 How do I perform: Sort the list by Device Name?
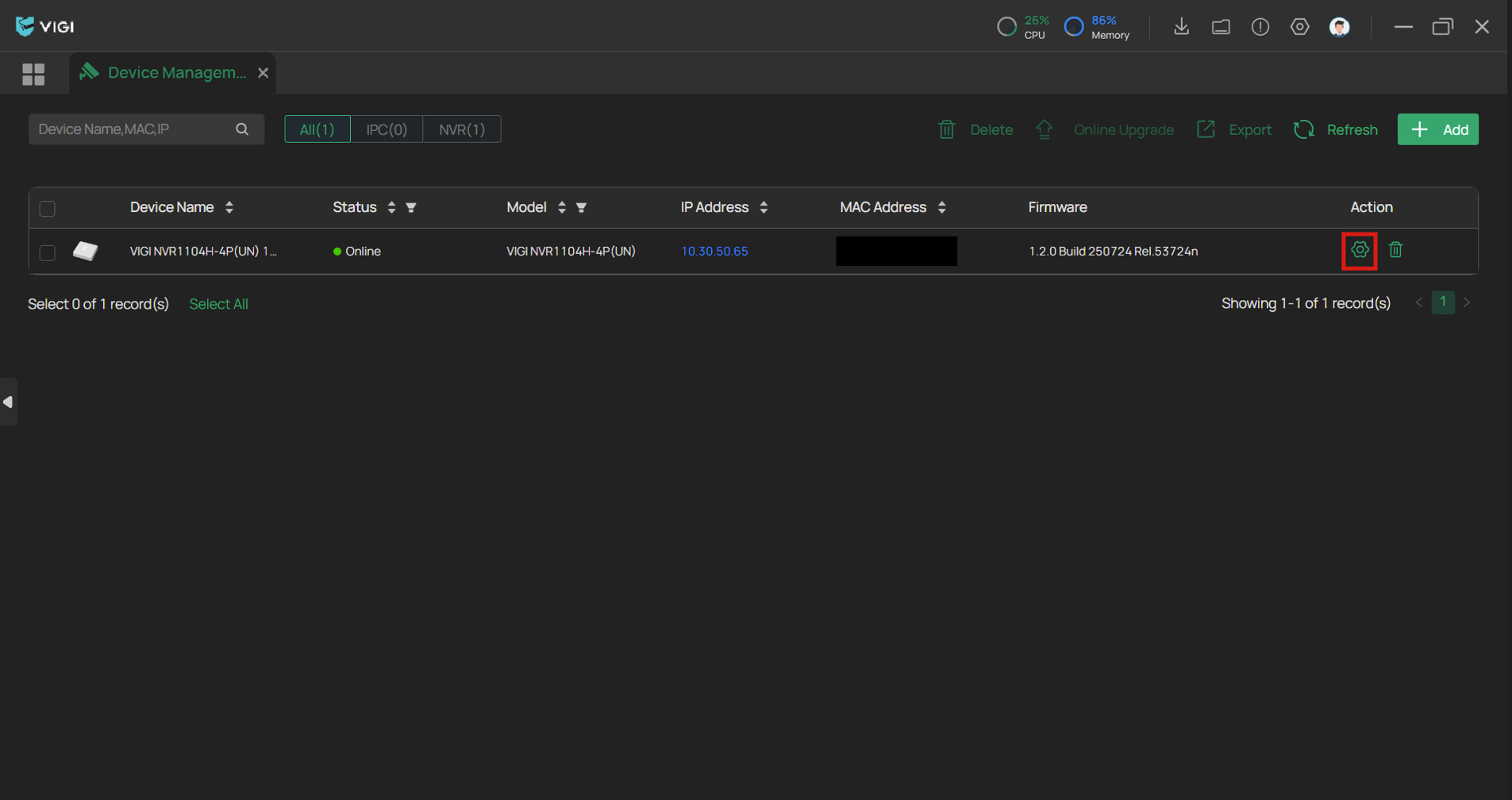pyautogui.click(x=229, y=207)
